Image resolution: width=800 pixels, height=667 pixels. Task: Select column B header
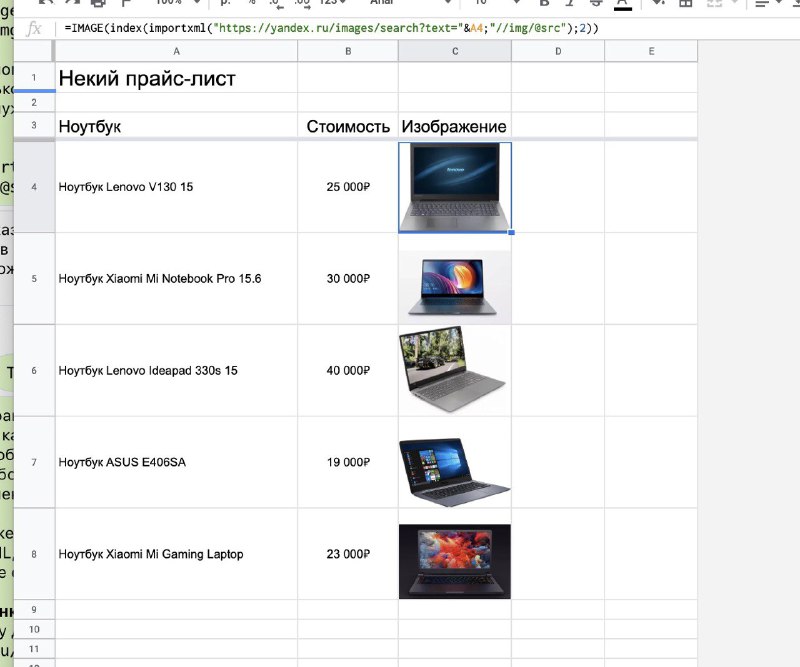pos(348,51)
